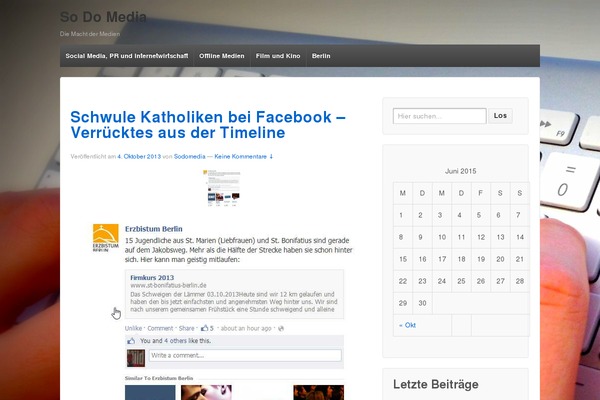Open the Berlin menu item

(321, 56)
